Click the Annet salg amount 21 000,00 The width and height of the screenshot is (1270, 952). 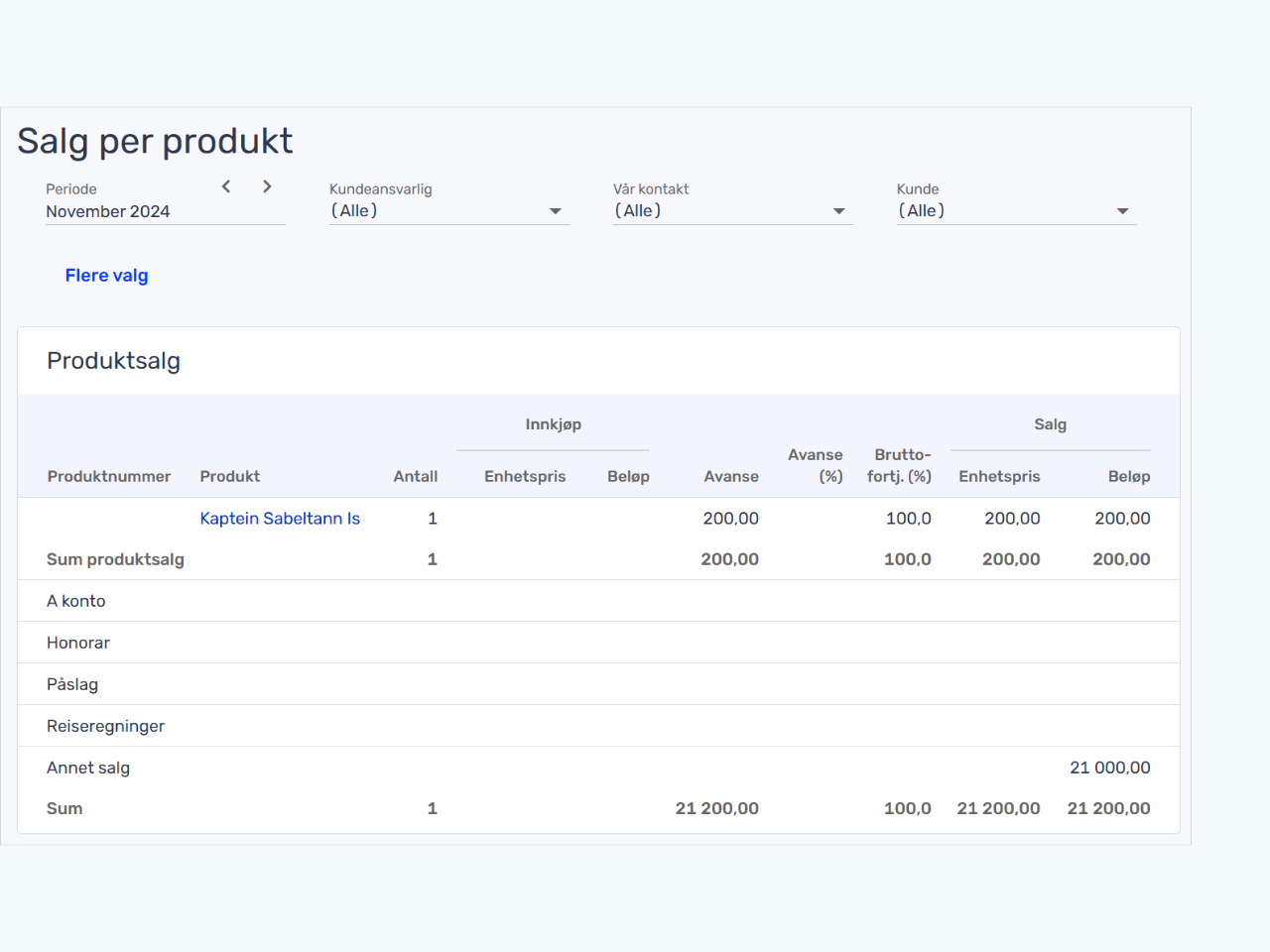(1110, 768)
